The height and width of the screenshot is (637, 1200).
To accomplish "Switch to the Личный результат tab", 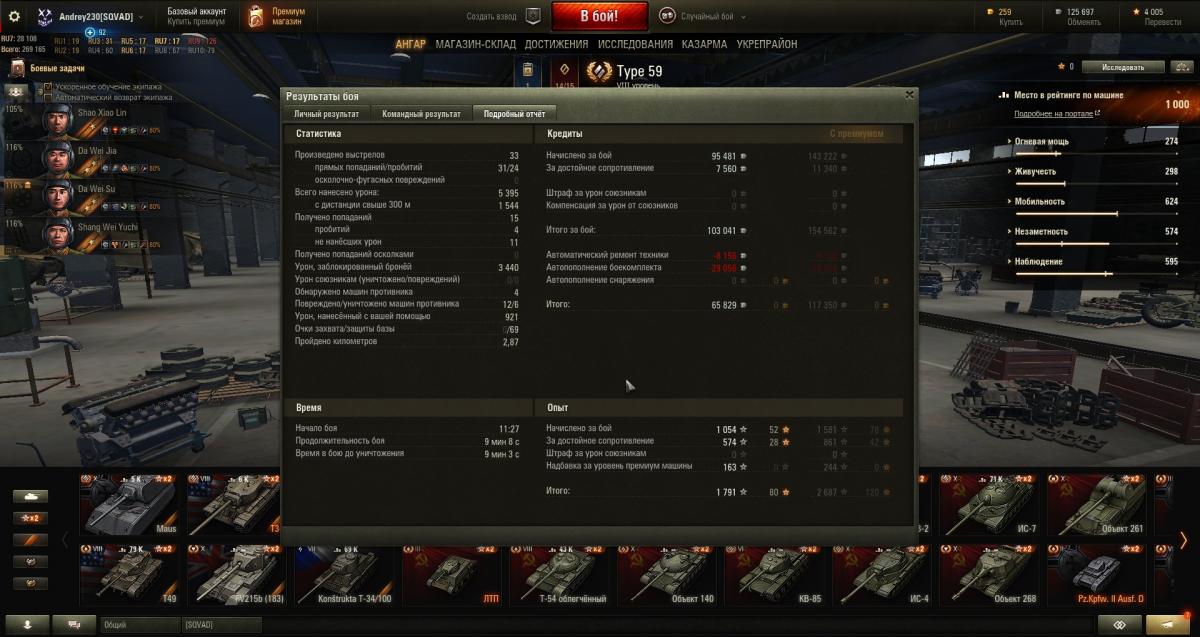I will point(327,114).
